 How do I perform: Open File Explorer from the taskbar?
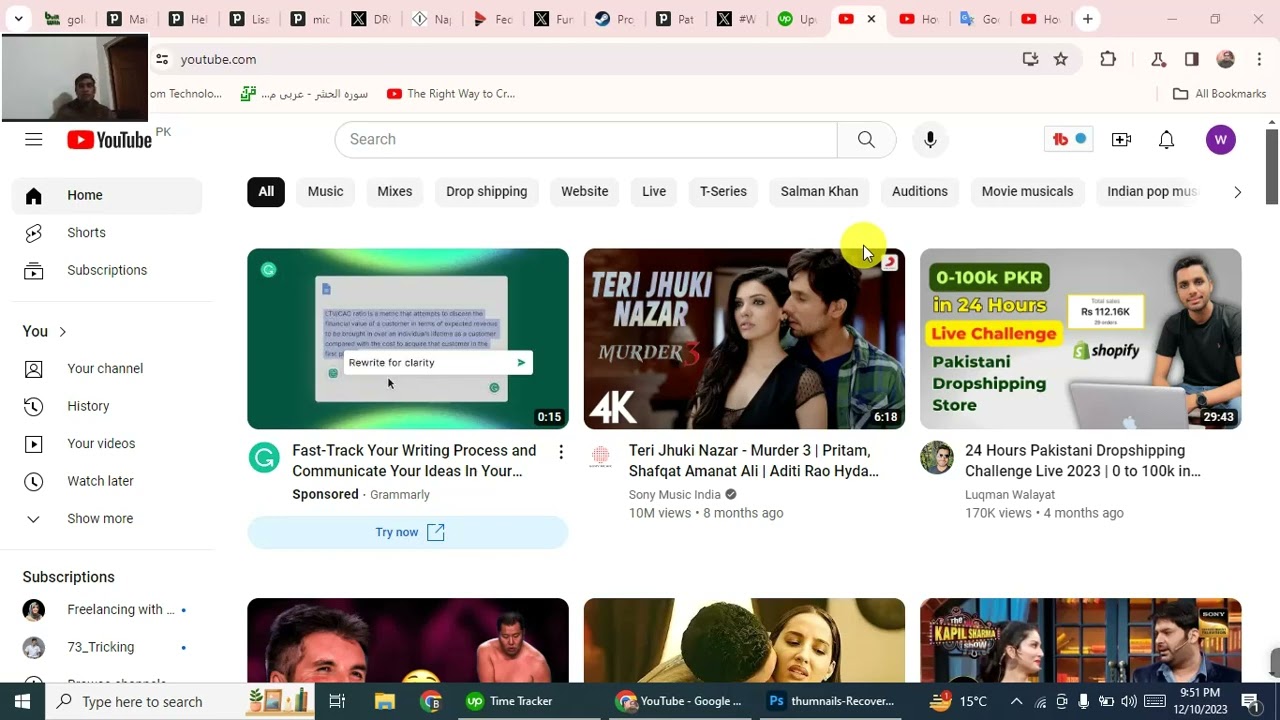(384, 701)
